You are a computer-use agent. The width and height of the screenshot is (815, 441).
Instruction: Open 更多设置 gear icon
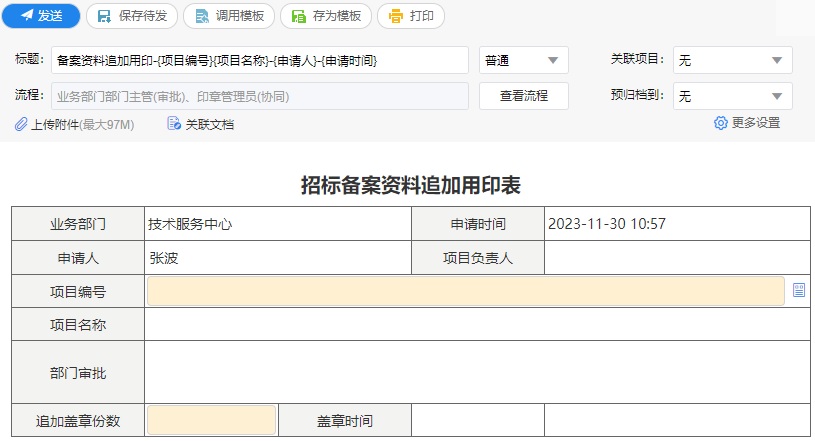pos(720,123)
